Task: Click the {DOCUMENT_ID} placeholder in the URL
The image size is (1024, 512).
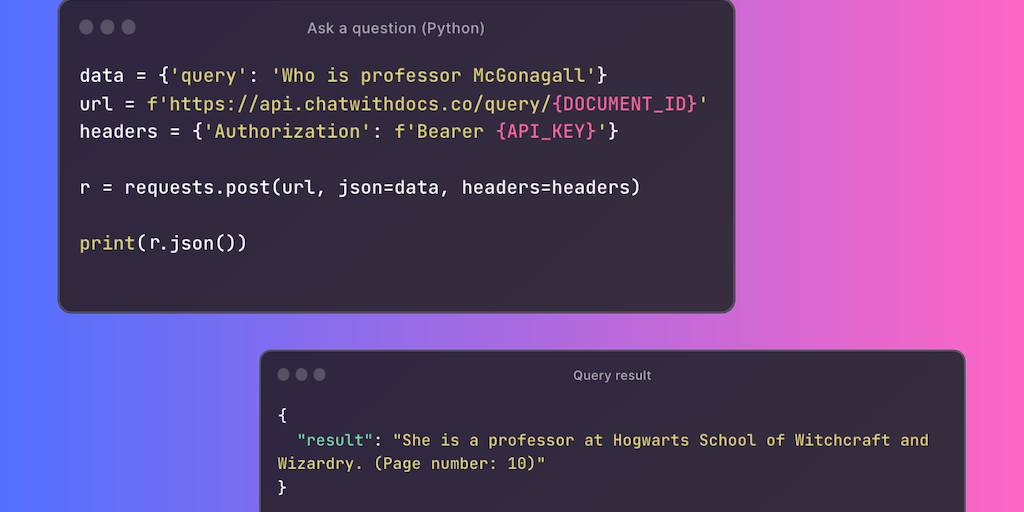Action: [x=624, y=103]
